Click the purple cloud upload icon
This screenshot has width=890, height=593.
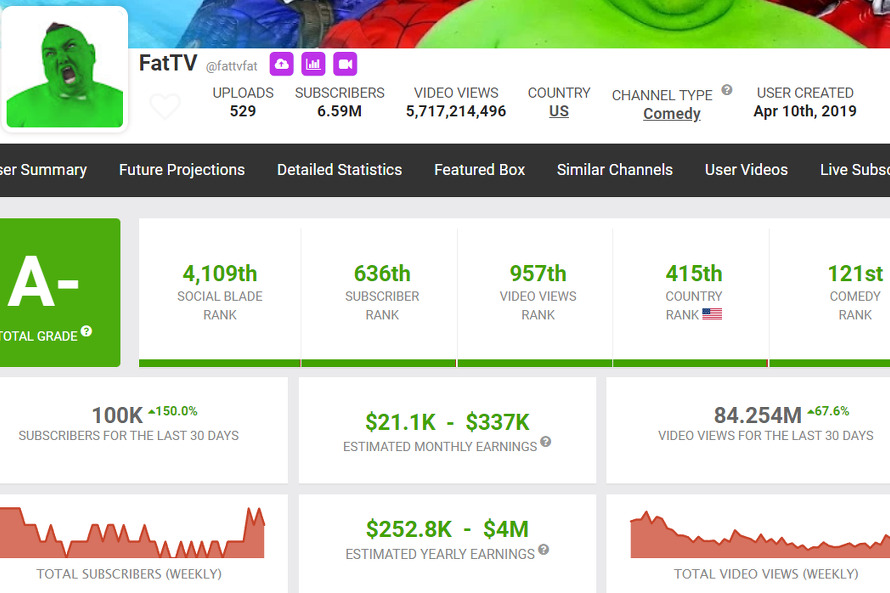[281, 63]
